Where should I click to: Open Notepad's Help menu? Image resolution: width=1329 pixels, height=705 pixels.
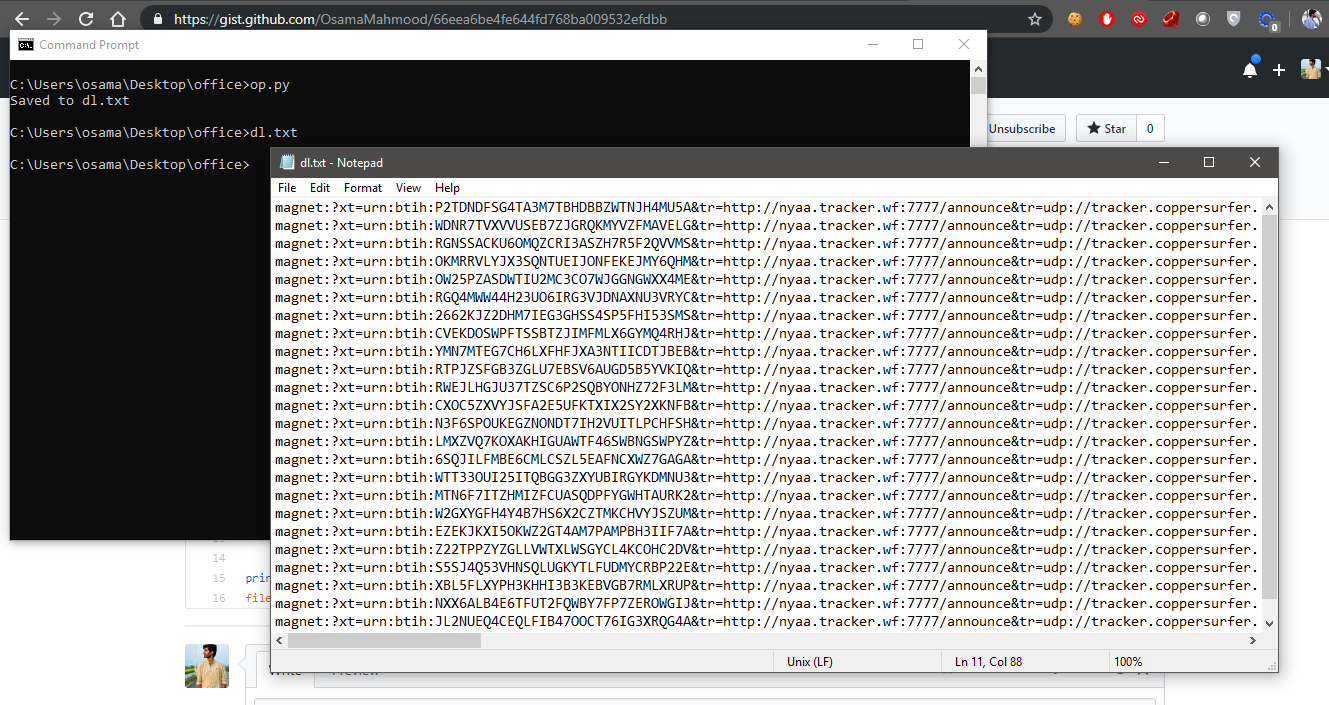point(447,187)
